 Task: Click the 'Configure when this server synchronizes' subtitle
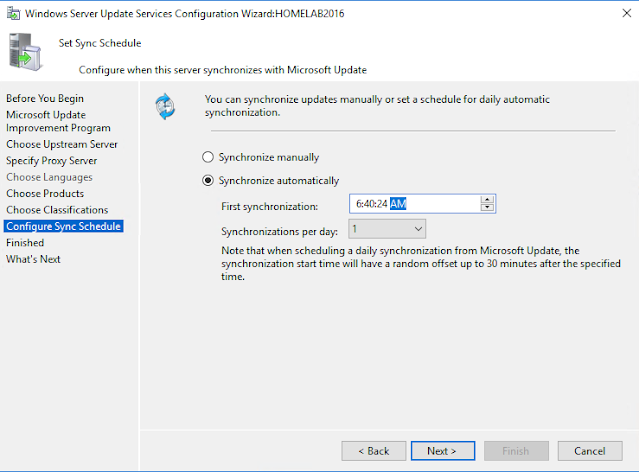[223, 70]
